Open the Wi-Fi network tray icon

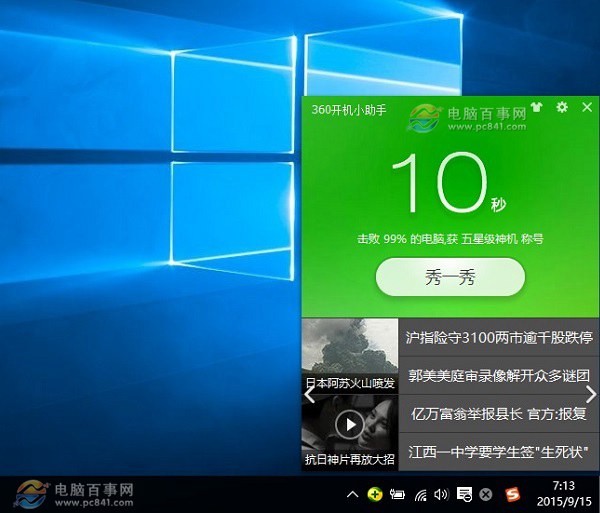(420, 494)
